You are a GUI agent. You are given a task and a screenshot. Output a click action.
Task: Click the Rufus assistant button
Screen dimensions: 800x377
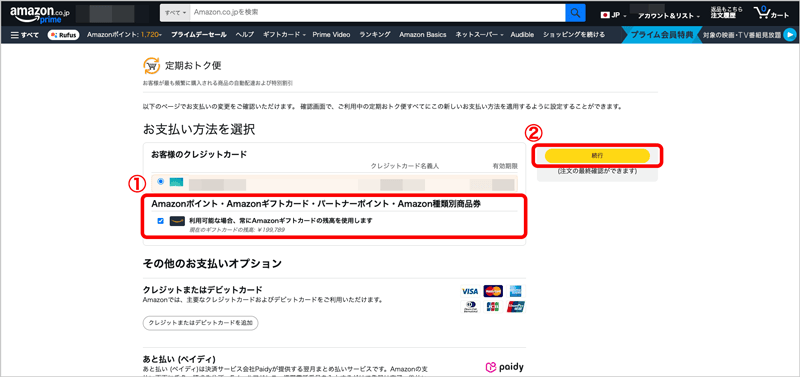[x=63, y=35]
